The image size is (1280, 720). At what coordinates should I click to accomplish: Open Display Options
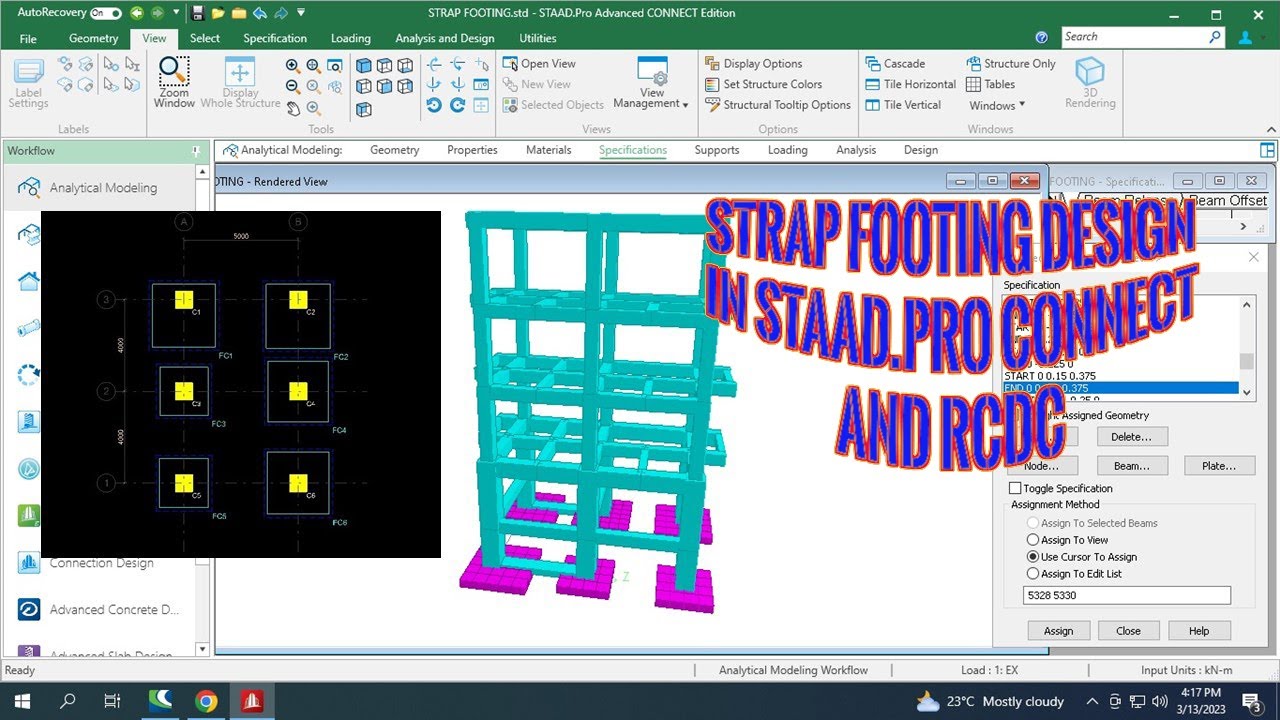(x=753, y=64)
